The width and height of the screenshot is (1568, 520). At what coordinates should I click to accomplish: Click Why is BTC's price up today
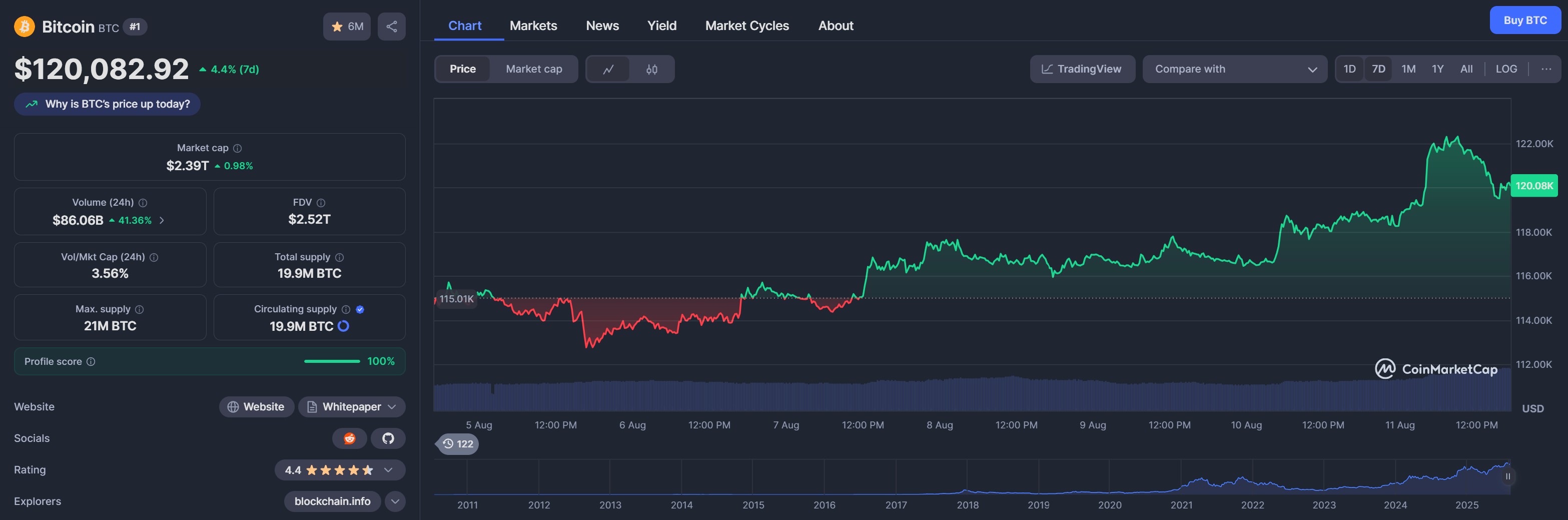(107, 104)
